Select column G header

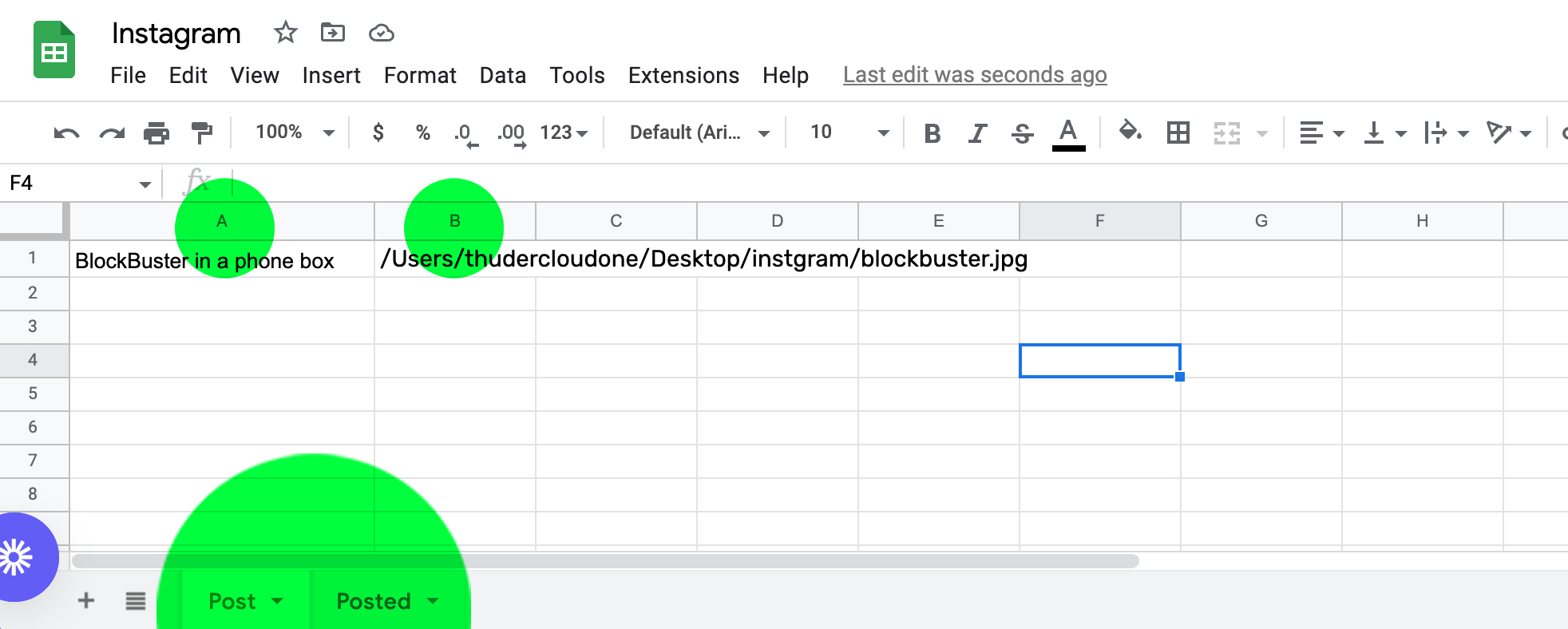click(x=1261, y=221)
